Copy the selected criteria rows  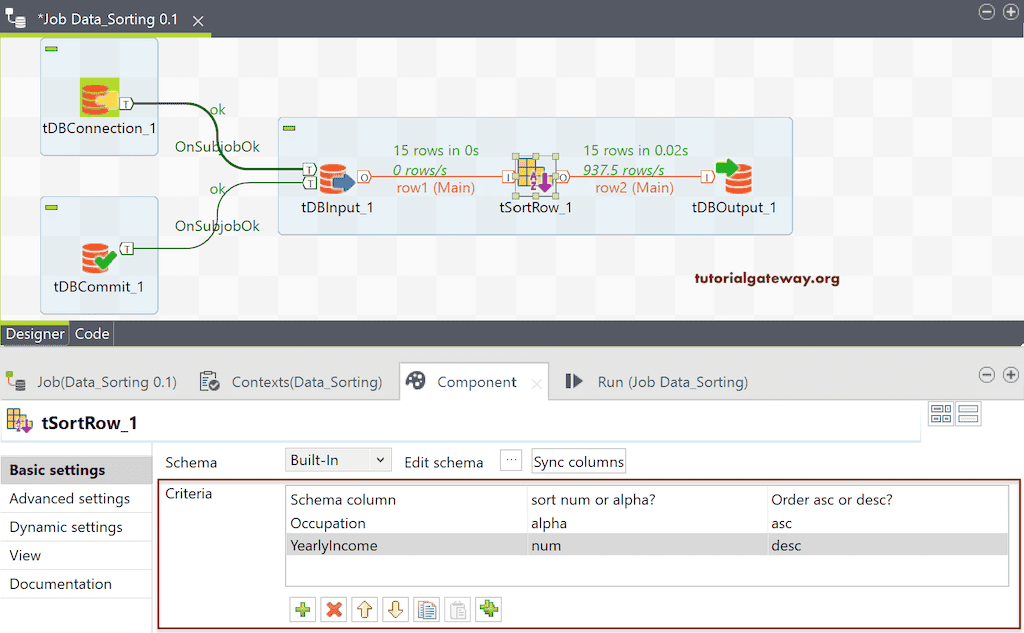[426, 609]
